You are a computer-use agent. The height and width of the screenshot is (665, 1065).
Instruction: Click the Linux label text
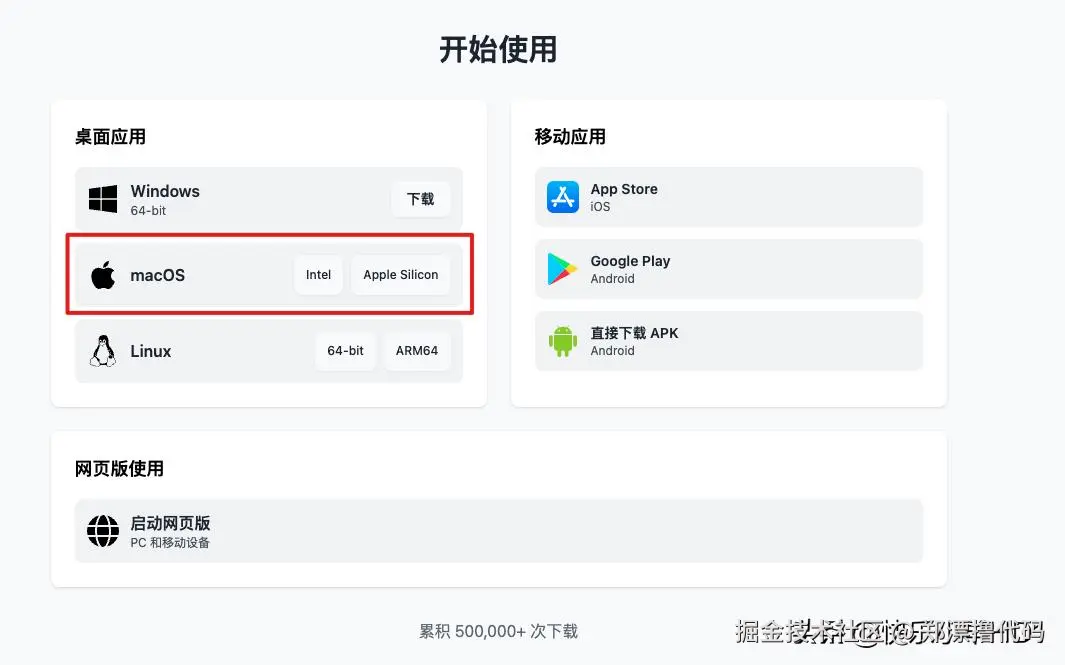[x=151, y=351]
